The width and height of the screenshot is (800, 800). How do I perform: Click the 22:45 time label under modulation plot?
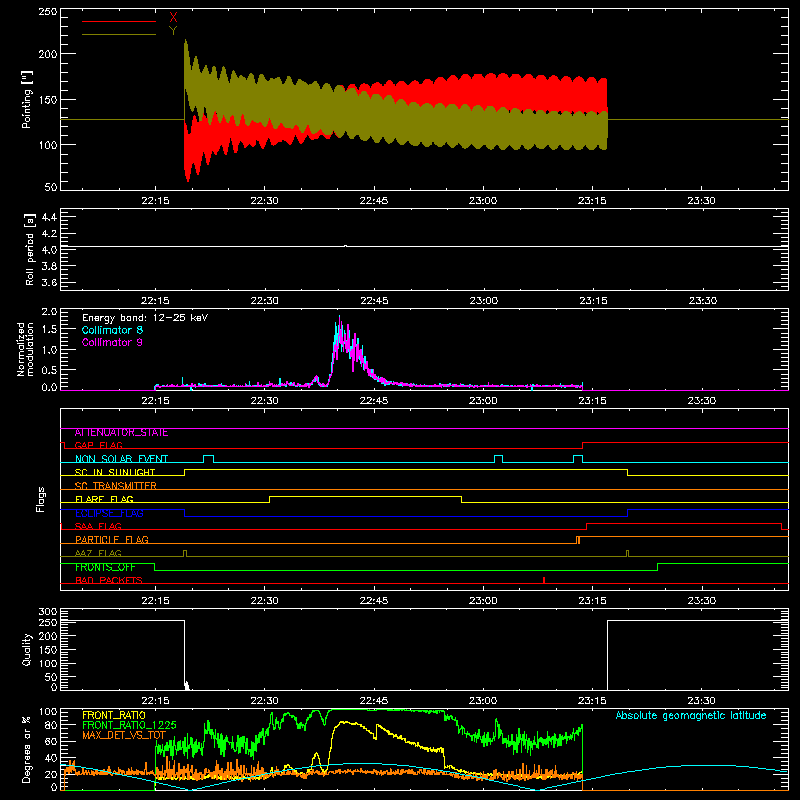tap(373, 401)
